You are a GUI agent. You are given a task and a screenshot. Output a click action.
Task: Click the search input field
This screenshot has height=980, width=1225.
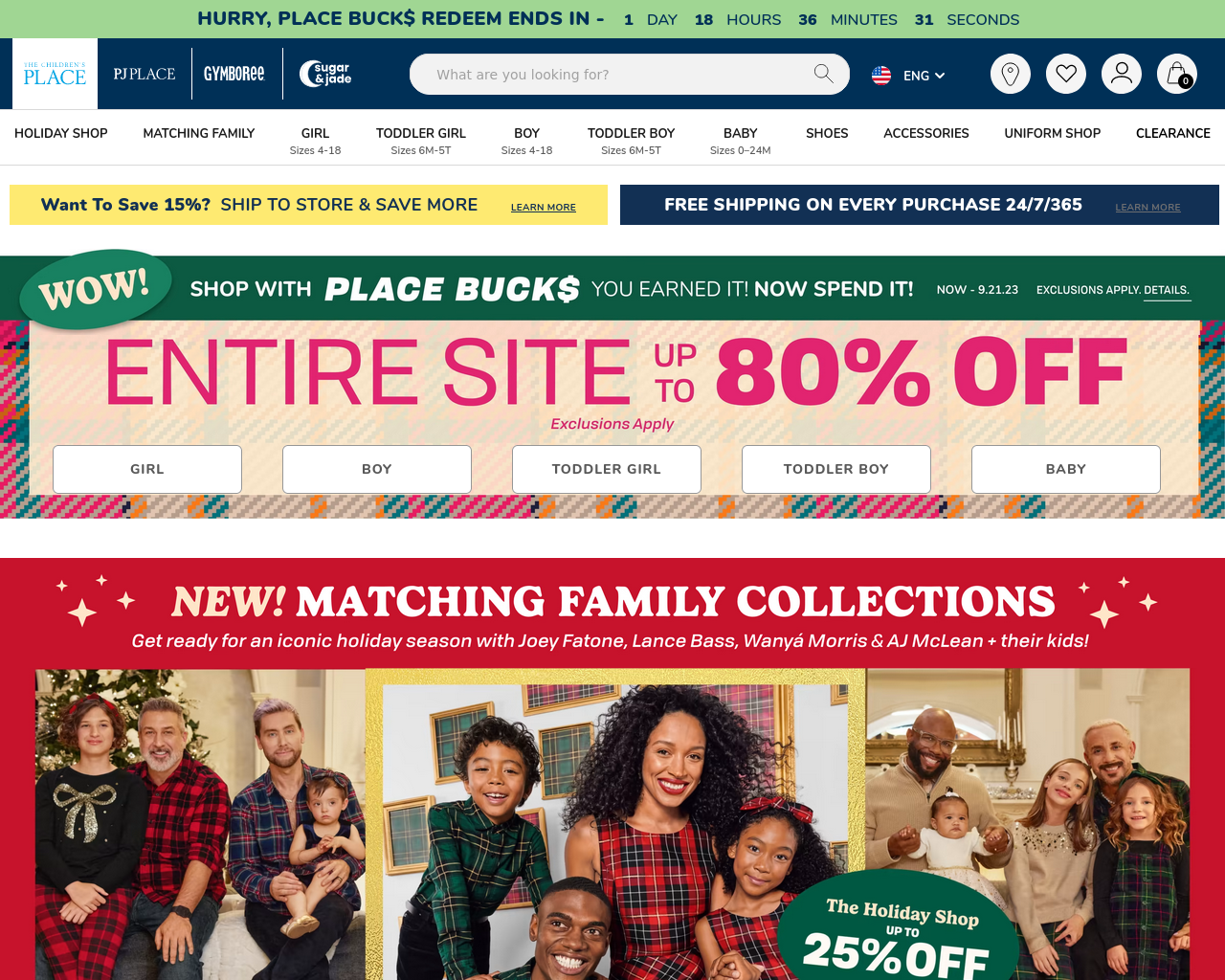click(x=617, y=75)
